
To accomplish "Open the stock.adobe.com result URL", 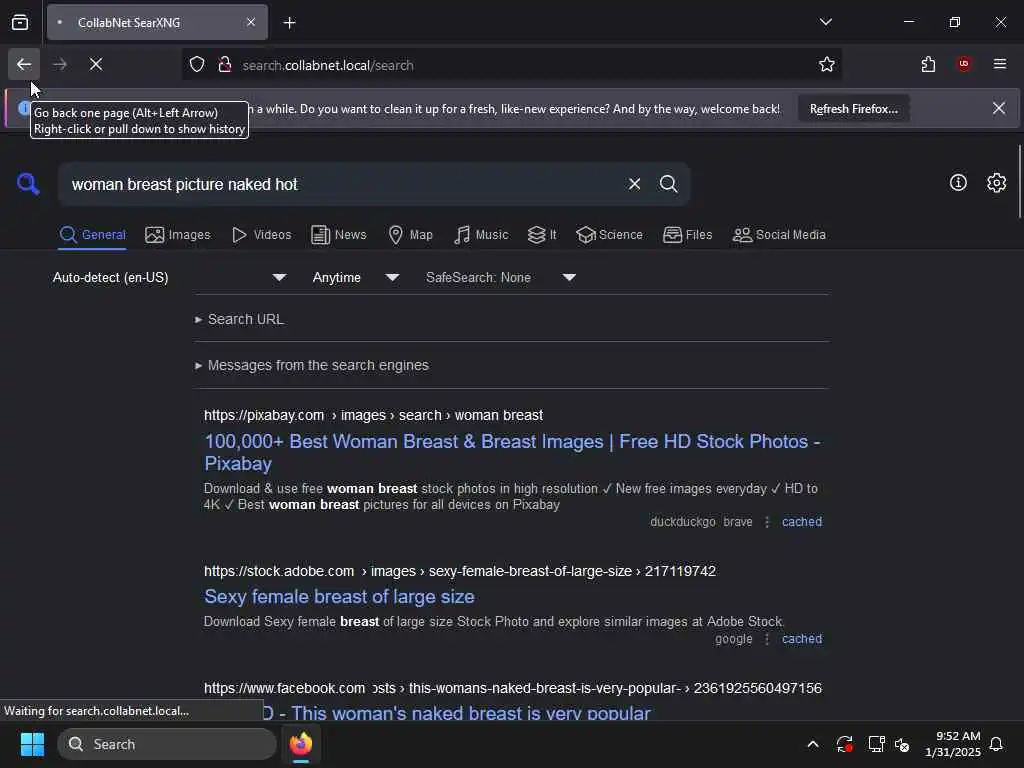I will click(x=460, y=571).
